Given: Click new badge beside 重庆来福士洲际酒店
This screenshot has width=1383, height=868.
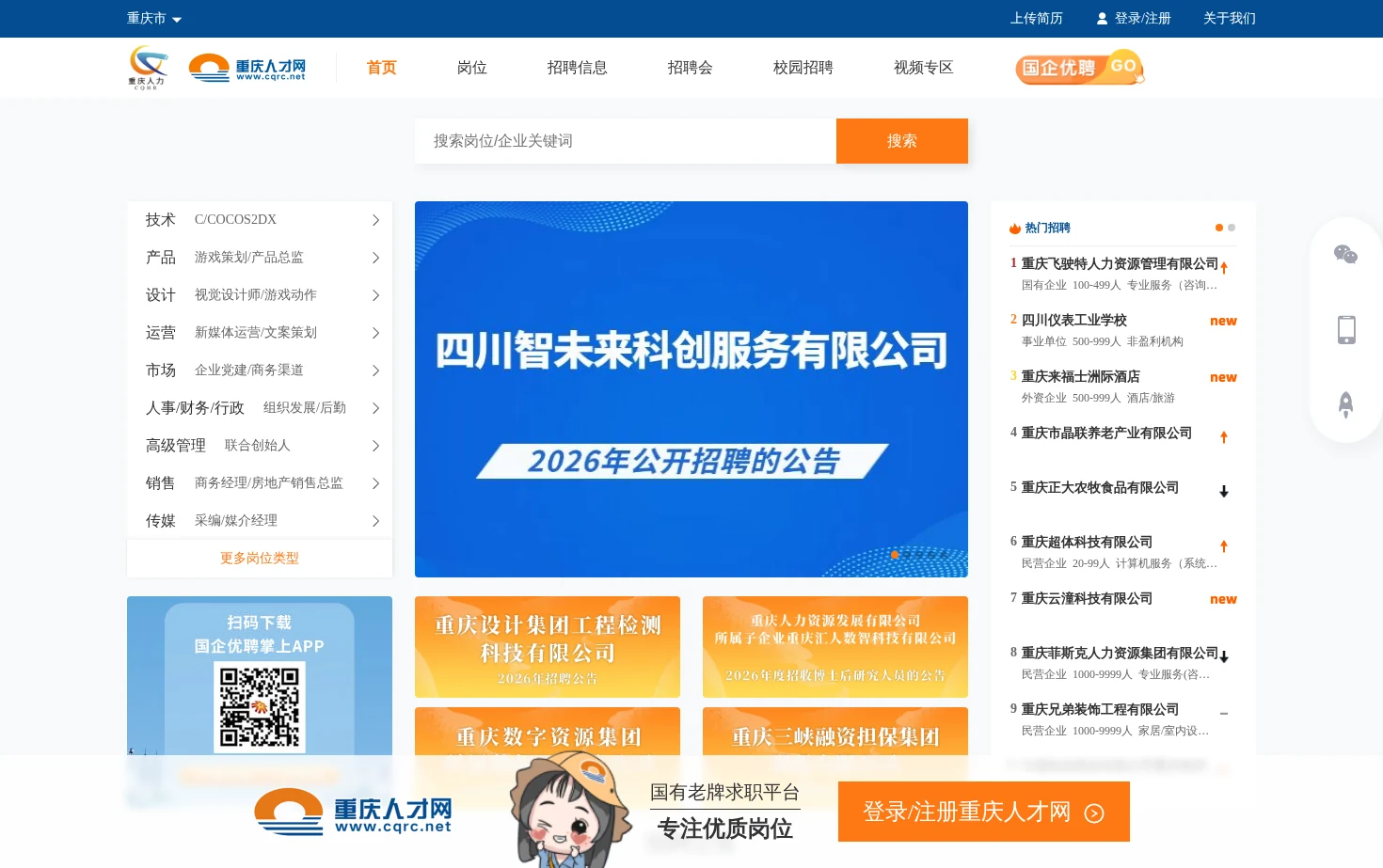Looking at the screenshot, I should tap(1223, 378).
